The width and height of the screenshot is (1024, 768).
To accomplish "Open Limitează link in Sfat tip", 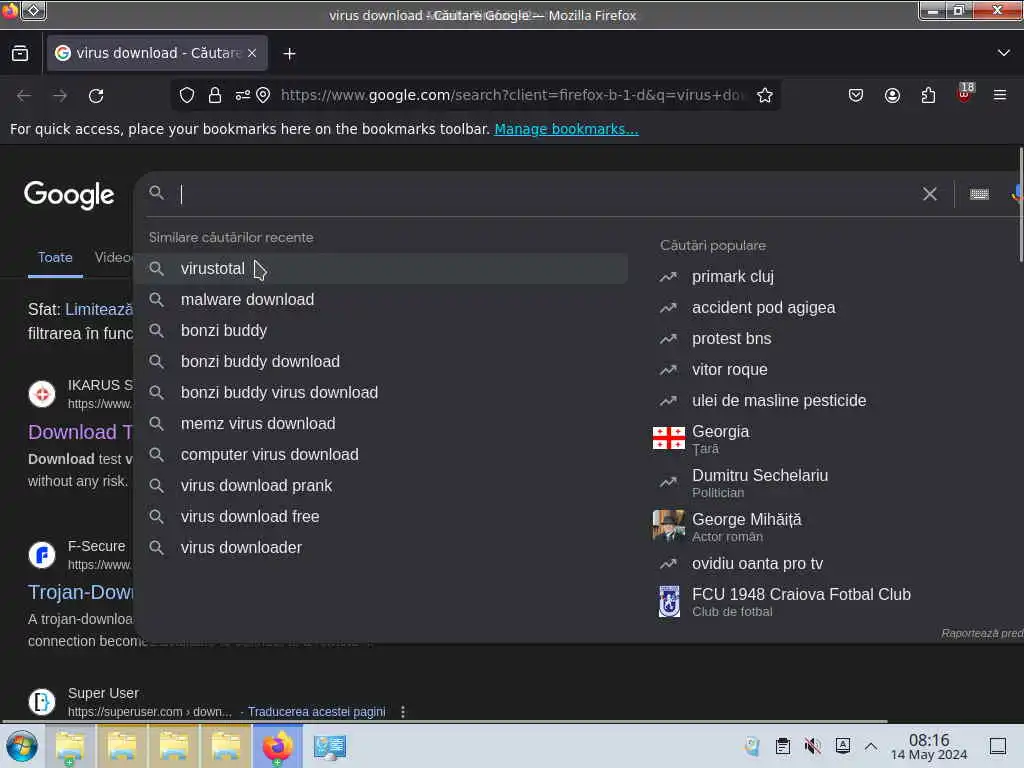I will coord(99,310).
